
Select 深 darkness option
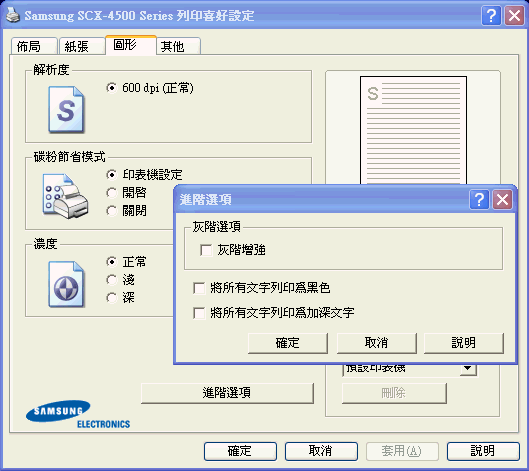(x=111, y=298)
